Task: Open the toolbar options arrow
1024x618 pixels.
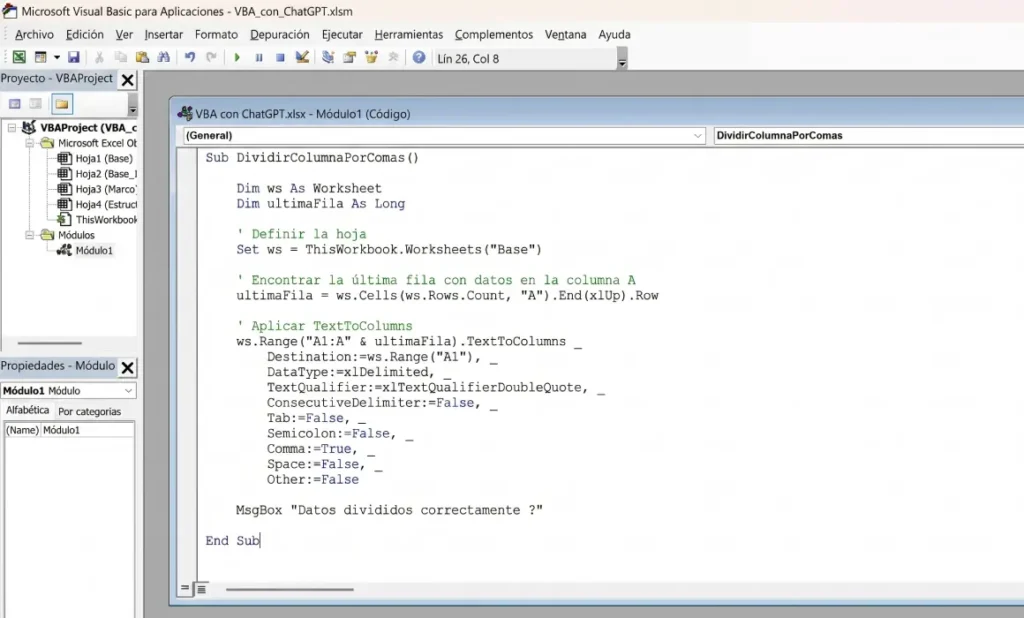Action: click(622, 58)
